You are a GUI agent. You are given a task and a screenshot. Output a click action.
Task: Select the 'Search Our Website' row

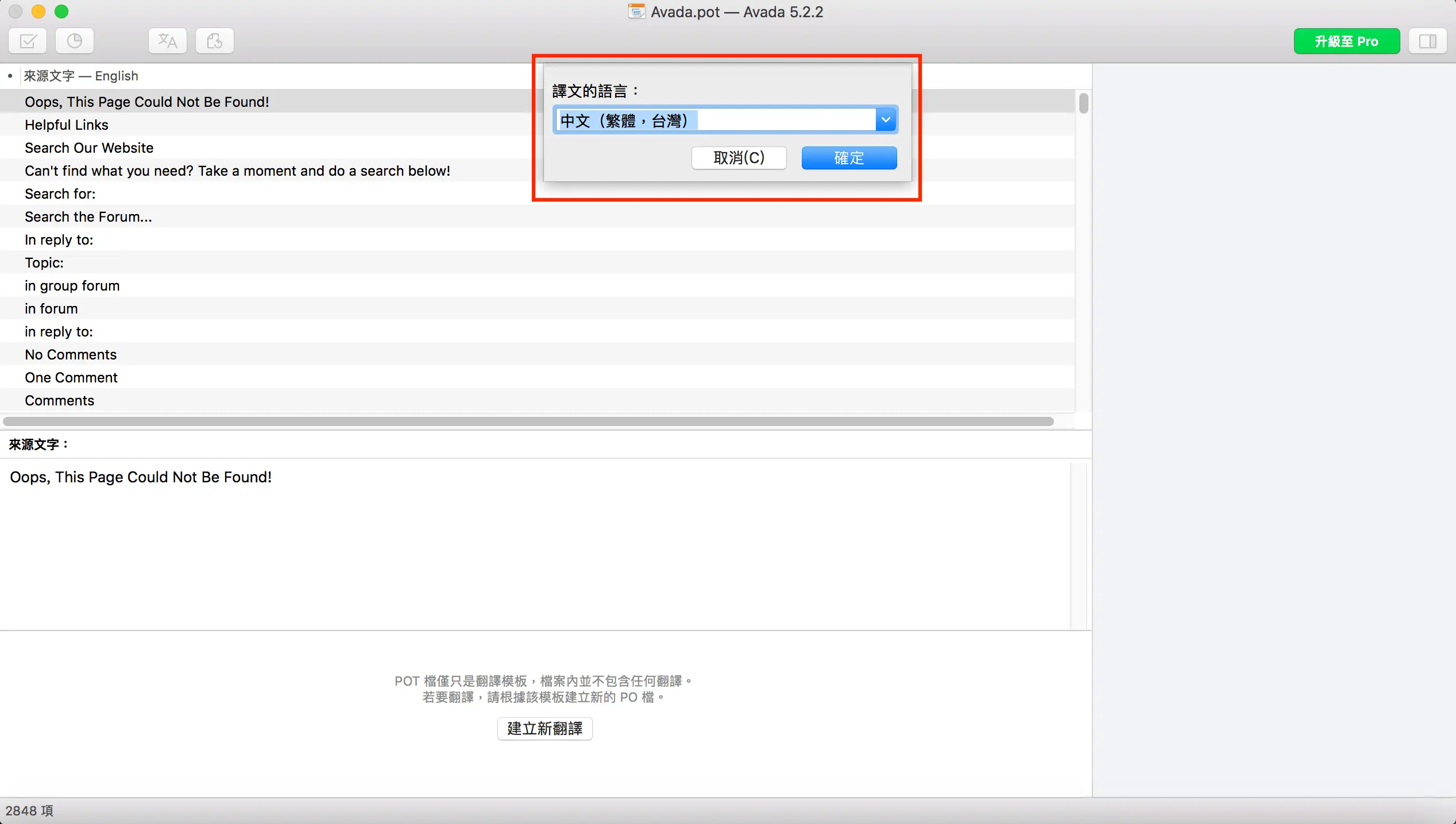[x=537, y=148]
